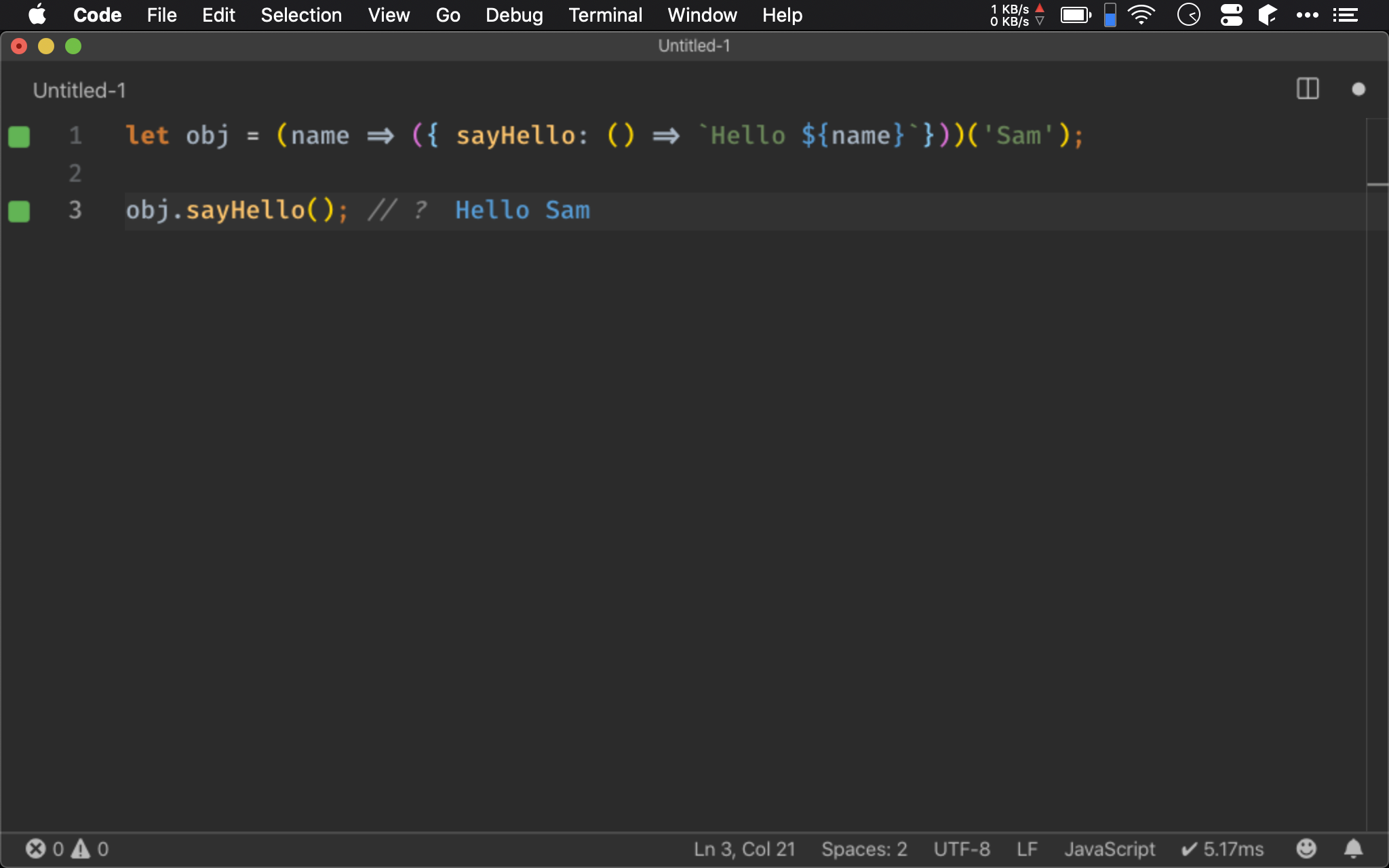Click on line 1 code input area
Screen dimensions: 1389x868
[x=604, y=135]
